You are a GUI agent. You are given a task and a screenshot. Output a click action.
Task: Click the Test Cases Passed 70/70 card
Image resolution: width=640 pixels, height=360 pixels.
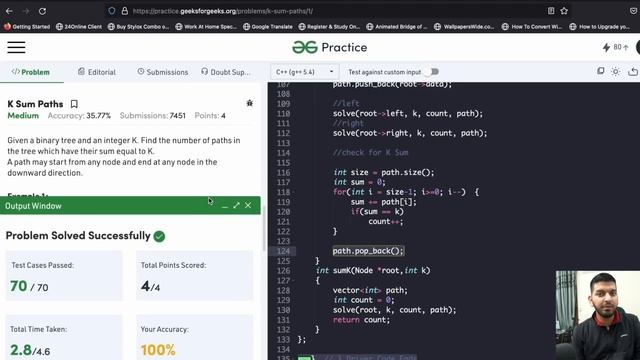[64, 276]
